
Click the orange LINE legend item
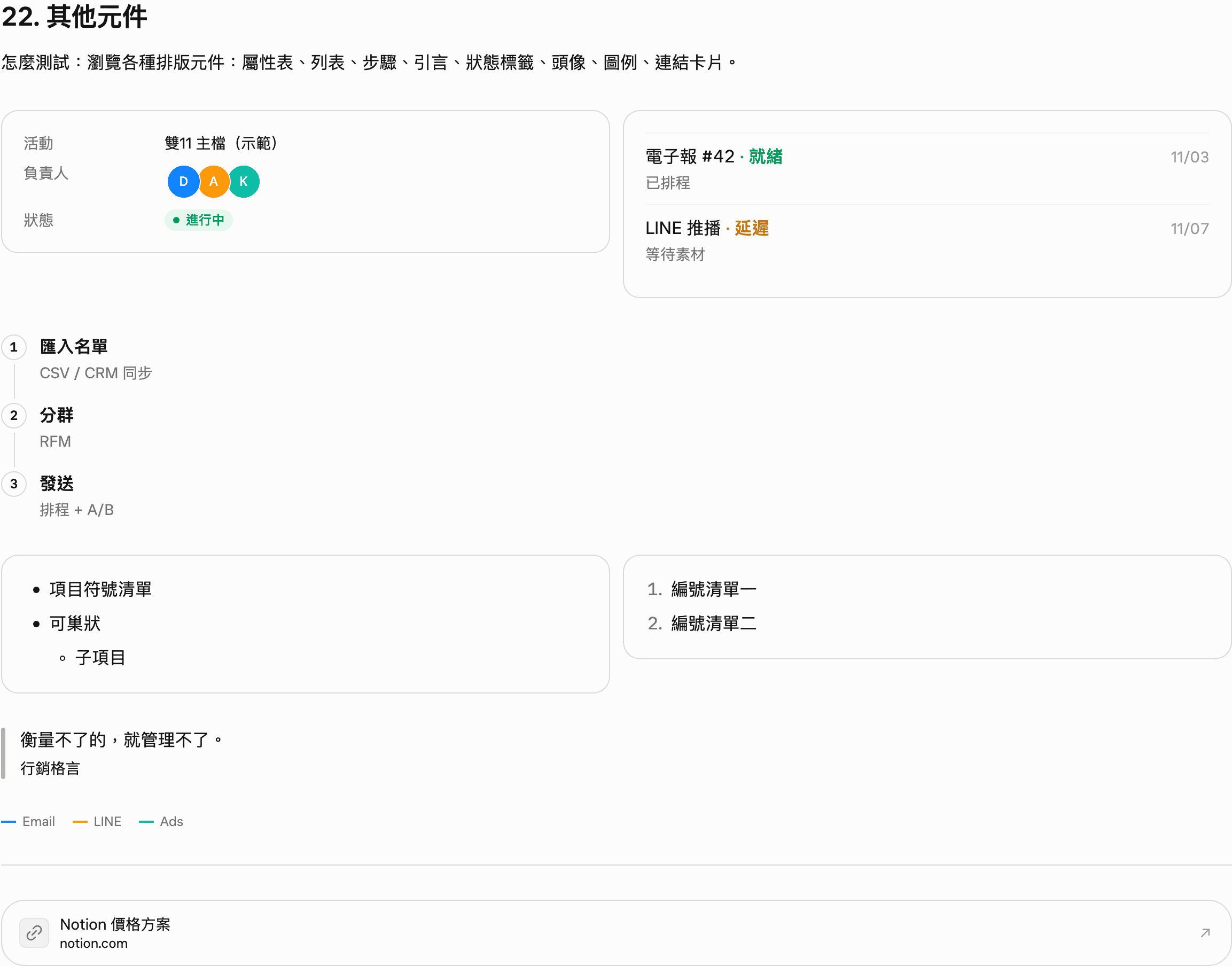coord(97,822)
